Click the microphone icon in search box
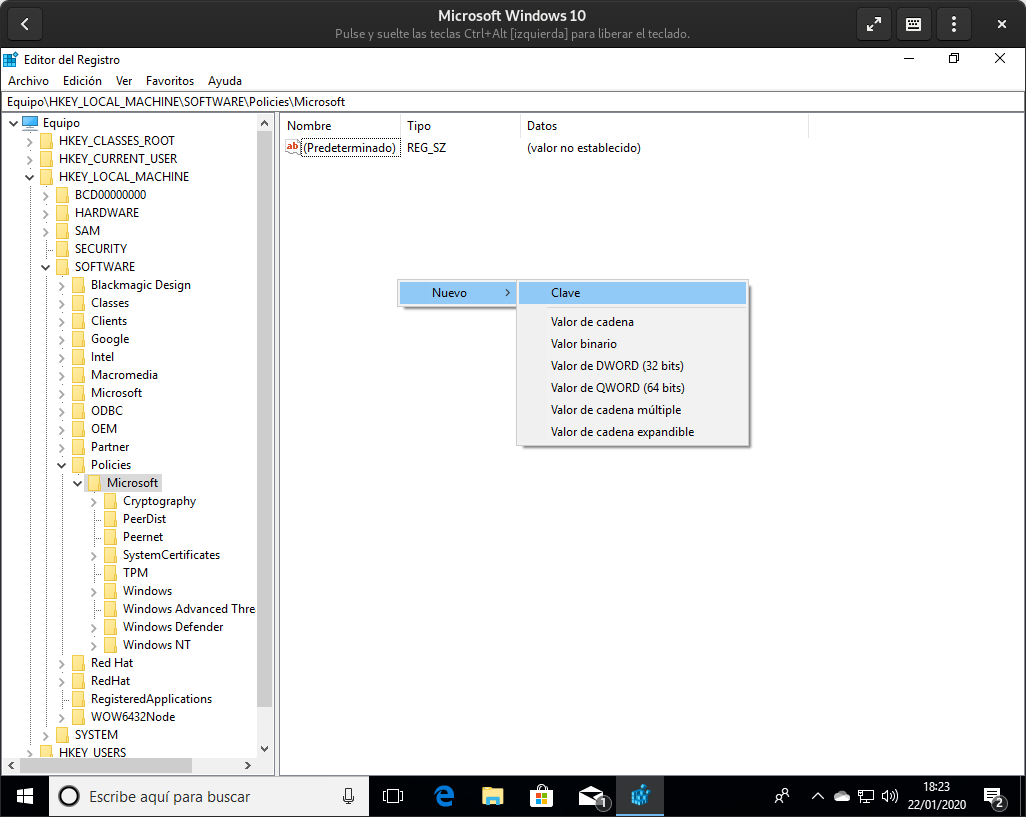The height and width of the screenshot is (817, 1026). coord(349,796)
